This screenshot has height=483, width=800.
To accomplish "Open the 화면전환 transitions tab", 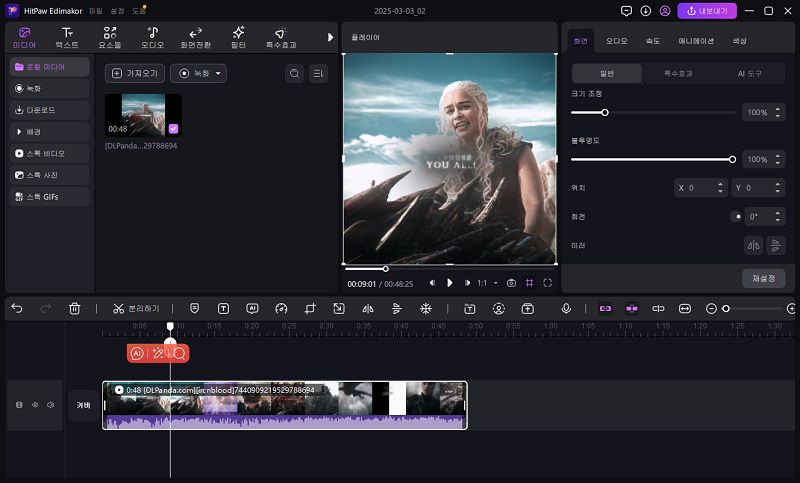I will 195,38.
